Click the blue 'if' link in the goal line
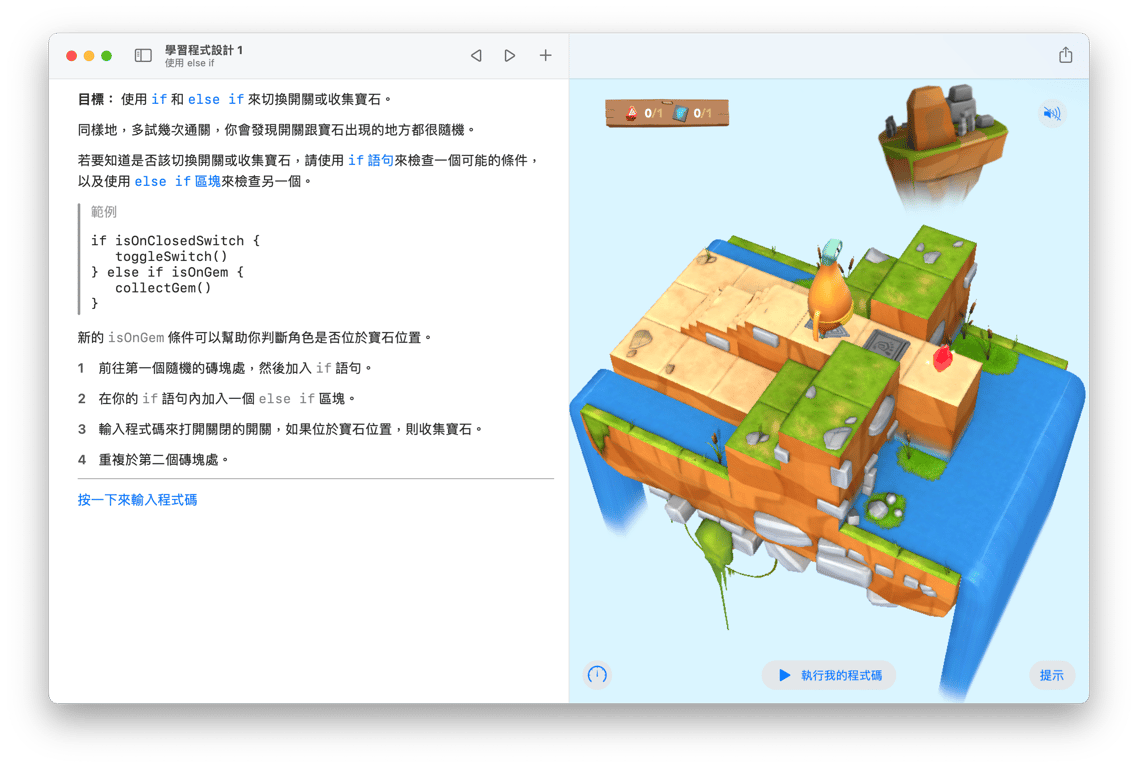This screenshot has height=768, width=1138. click(x=159, y=99)
